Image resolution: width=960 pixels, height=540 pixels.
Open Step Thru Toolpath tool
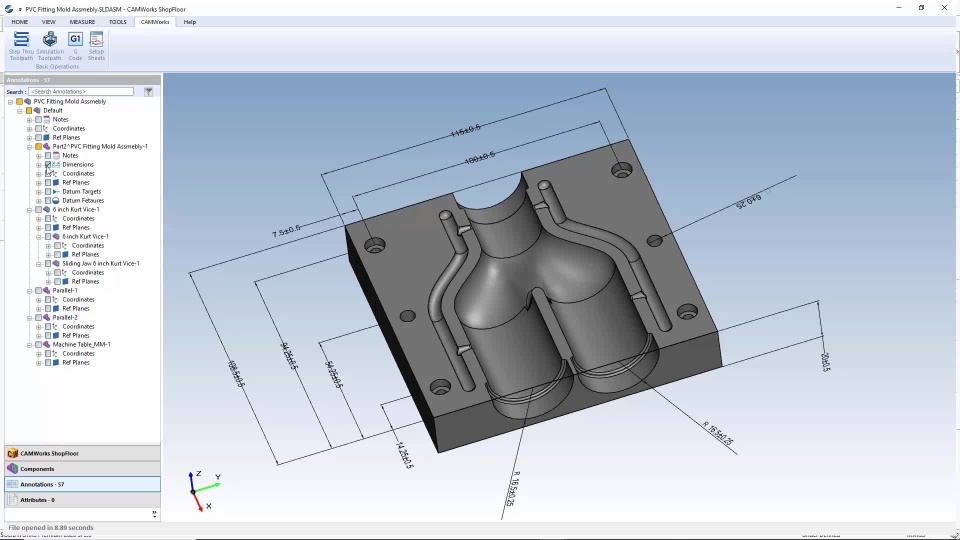[21, 46]
